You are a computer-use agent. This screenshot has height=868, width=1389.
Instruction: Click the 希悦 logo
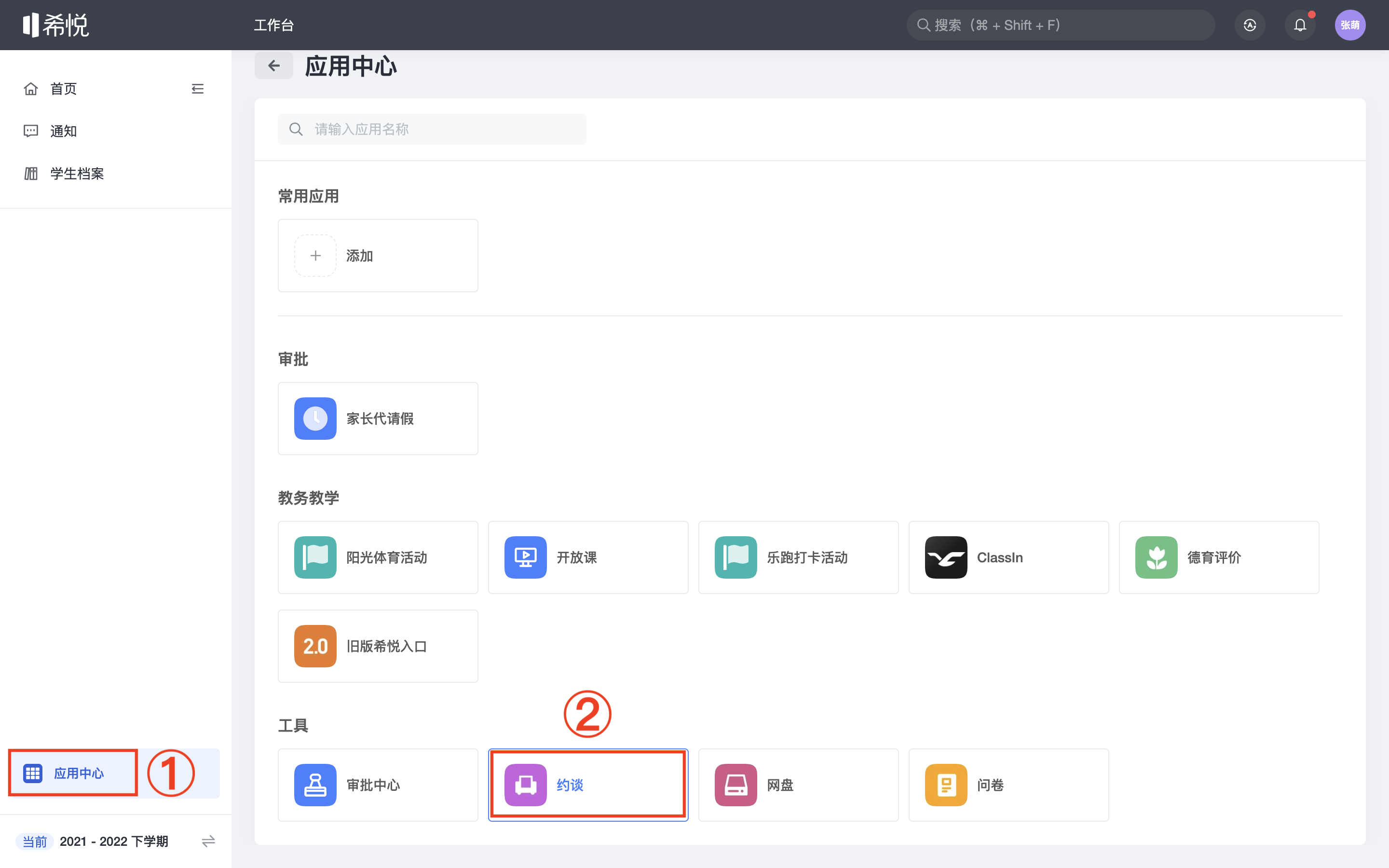(55, 25)
